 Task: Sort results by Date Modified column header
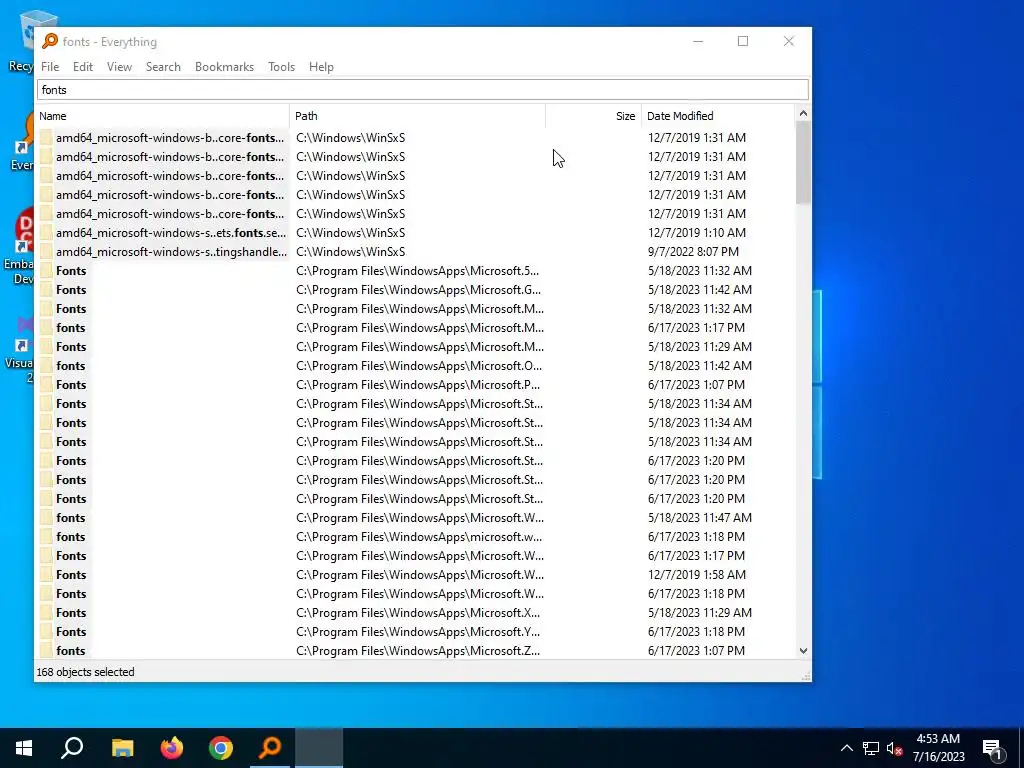718,116
